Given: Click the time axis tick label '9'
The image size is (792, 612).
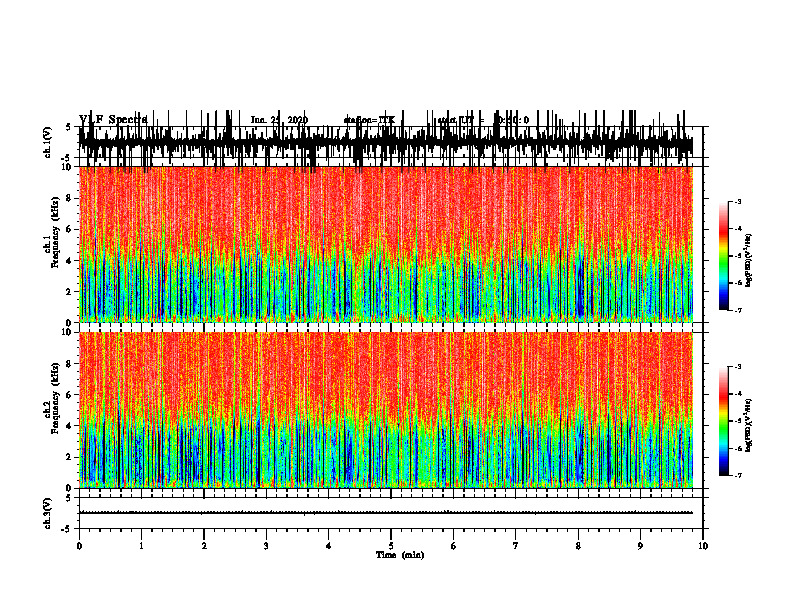Looking at the screenshot, I should 640,546.
